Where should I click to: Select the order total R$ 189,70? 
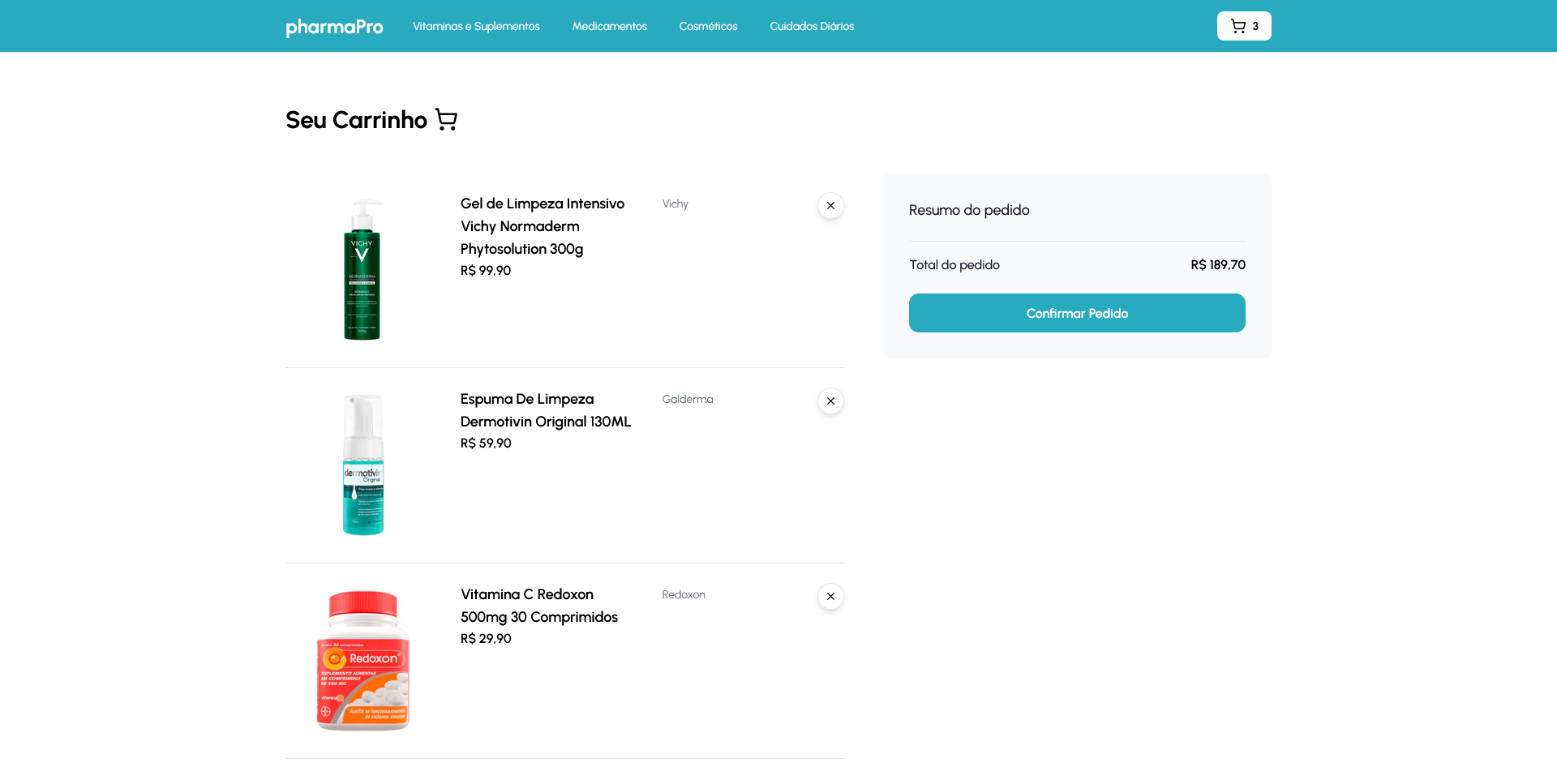[x=1218, y=265]
